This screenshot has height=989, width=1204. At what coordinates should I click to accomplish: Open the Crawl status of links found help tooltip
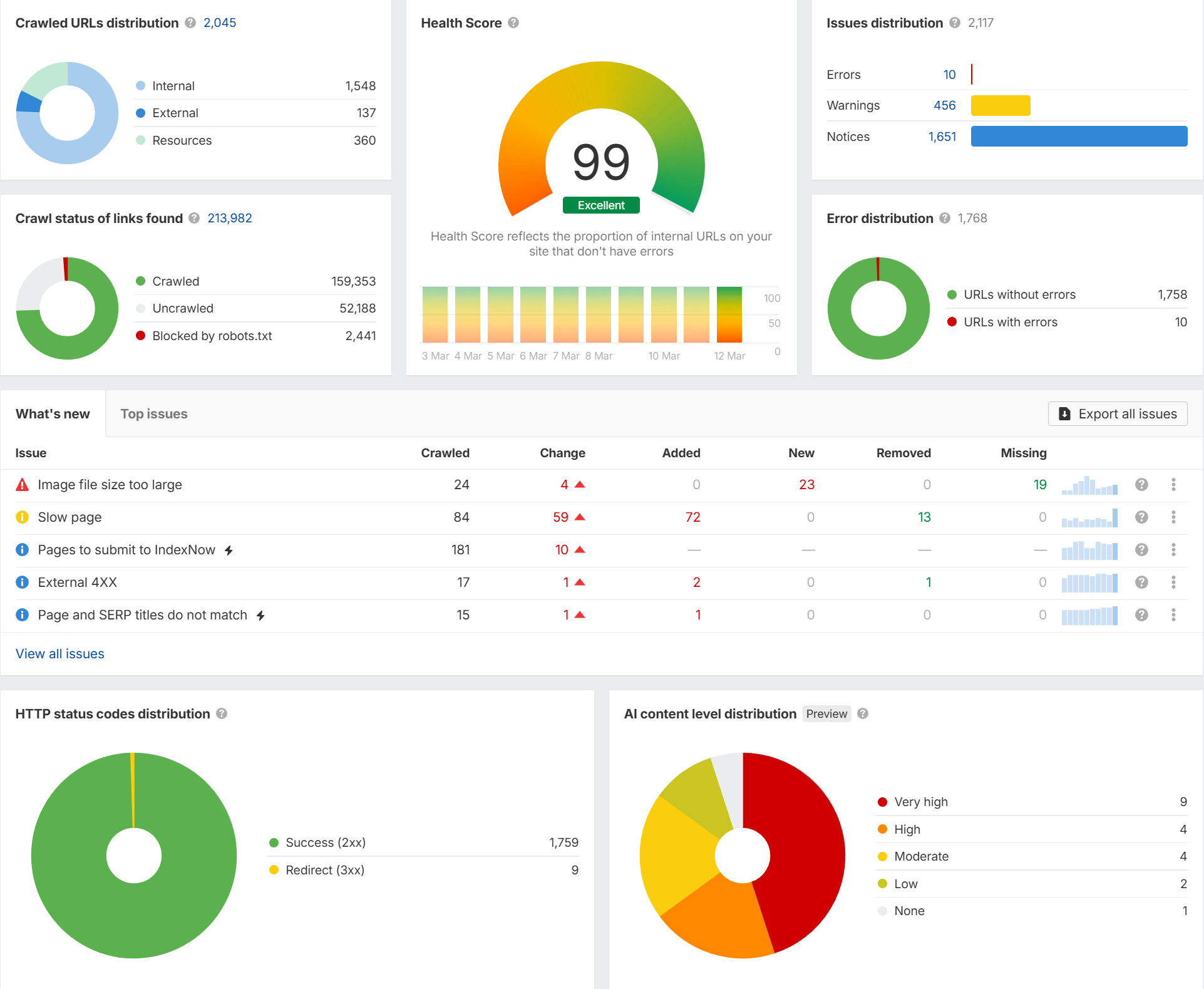coord(193,218)
